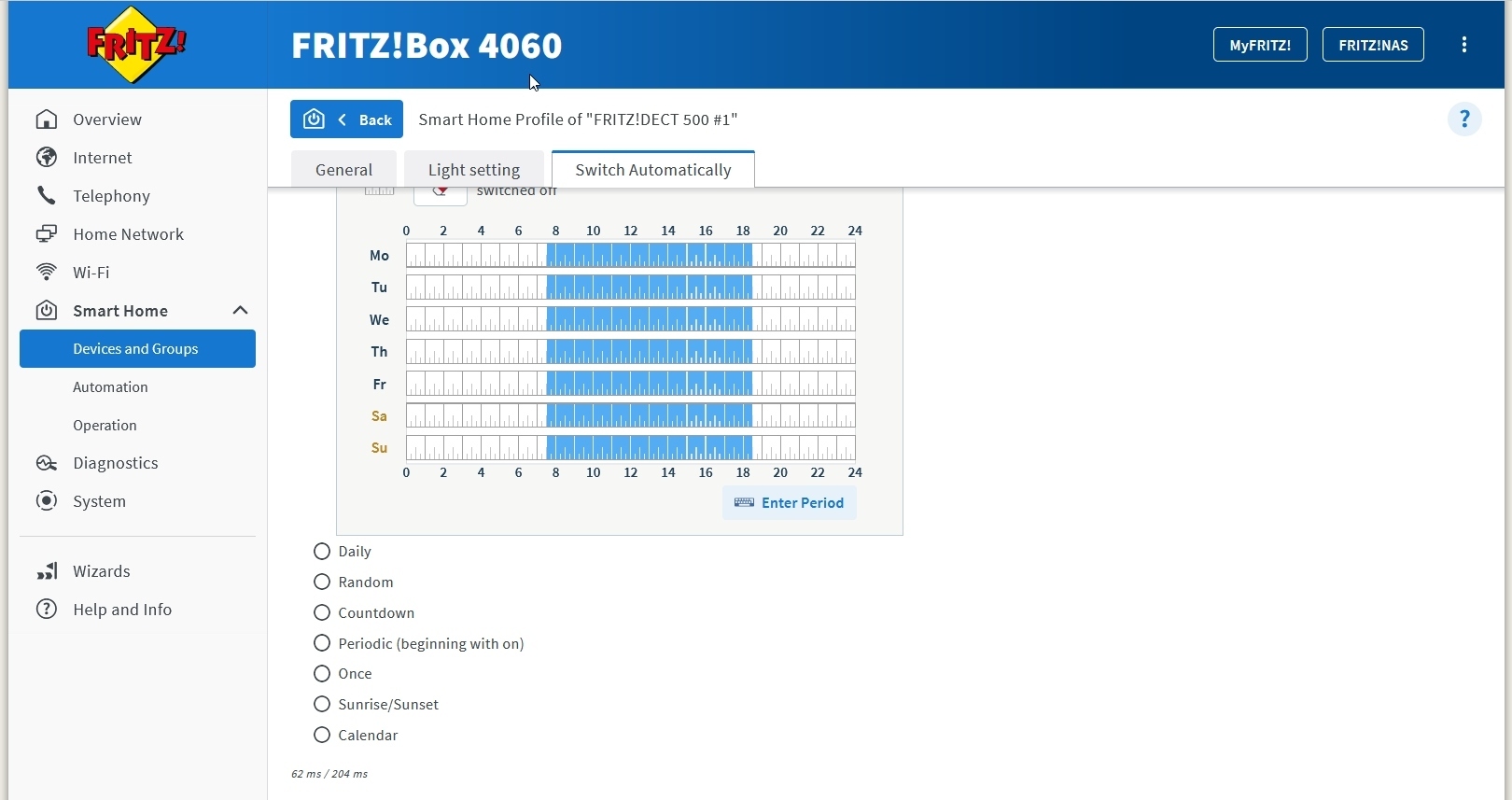
Task: Click the Internet globe icon
Action: point(47,158)
